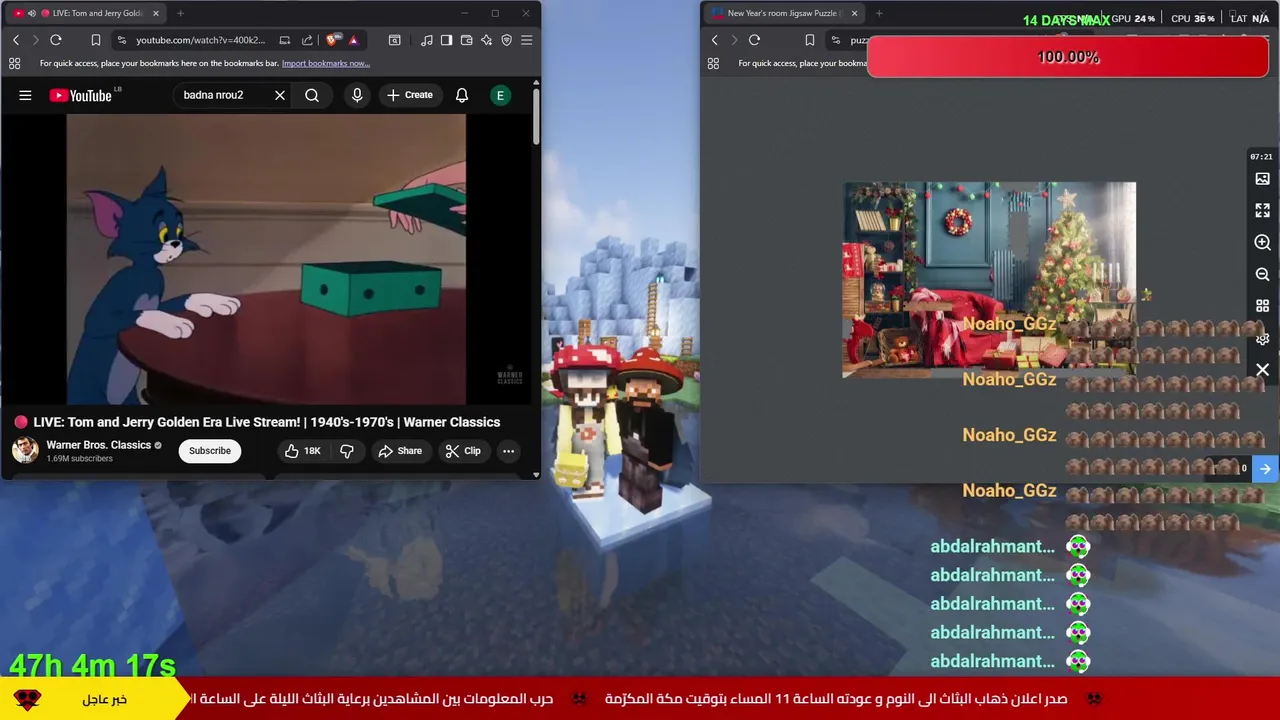Open apps grid icon on YouTube window bookmarks bar

[14, 63]
